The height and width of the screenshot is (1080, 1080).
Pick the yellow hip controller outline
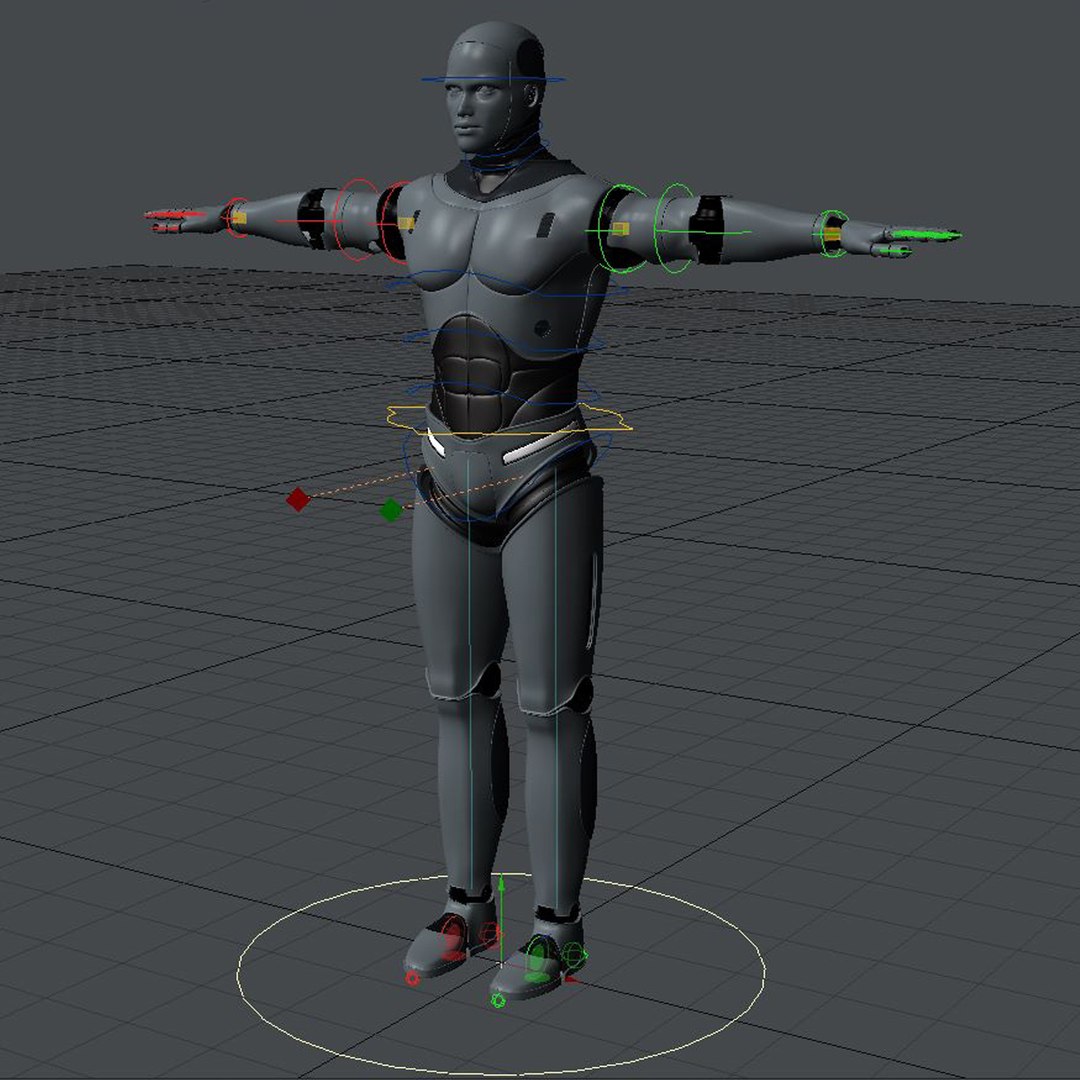tap(509, 419)
